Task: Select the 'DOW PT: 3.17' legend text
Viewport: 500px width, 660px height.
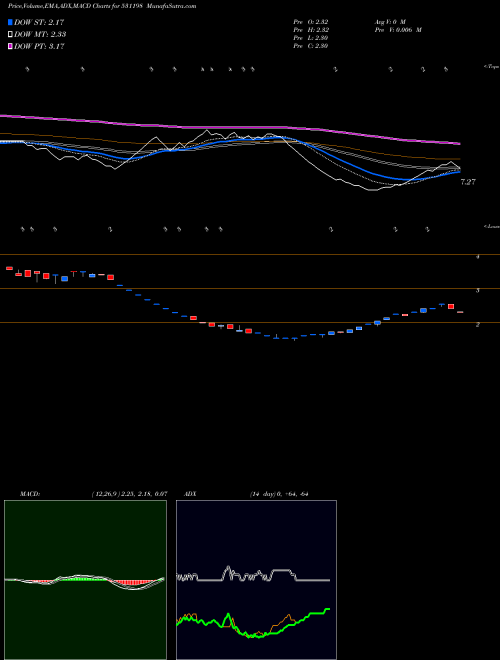Action: pos(39,46)
